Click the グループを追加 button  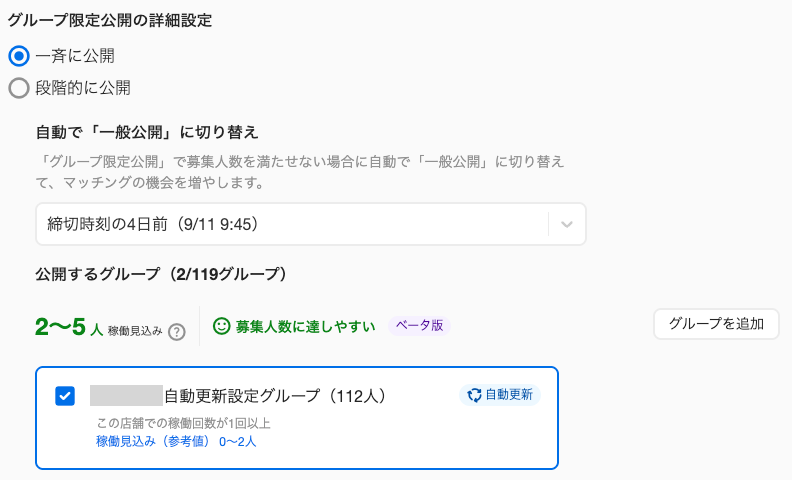click(716, 324)
